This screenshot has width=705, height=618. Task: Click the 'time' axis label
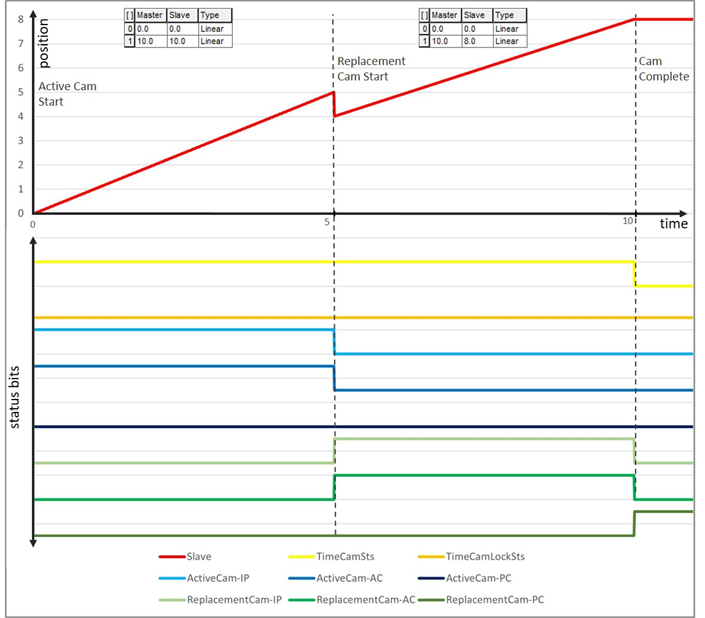[673, 226]
